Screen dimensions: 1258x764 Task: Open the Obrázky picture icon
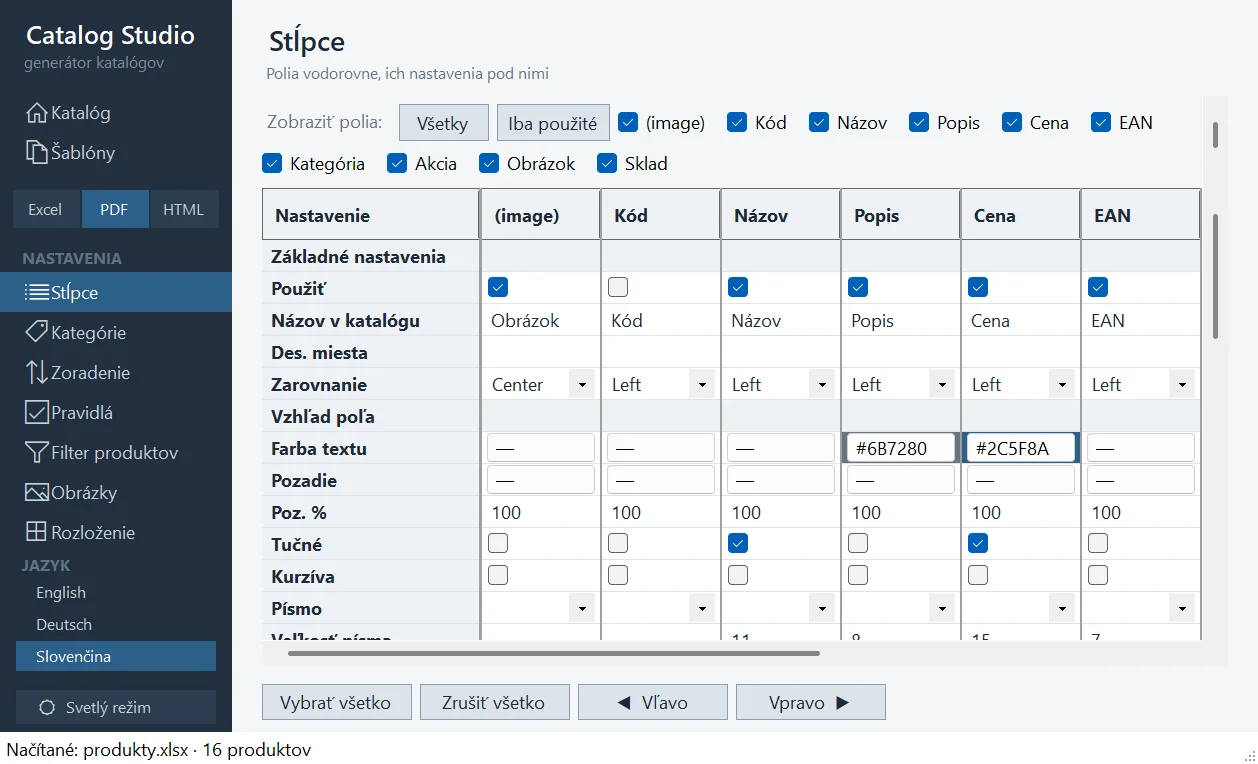click(x=37, y=493)
